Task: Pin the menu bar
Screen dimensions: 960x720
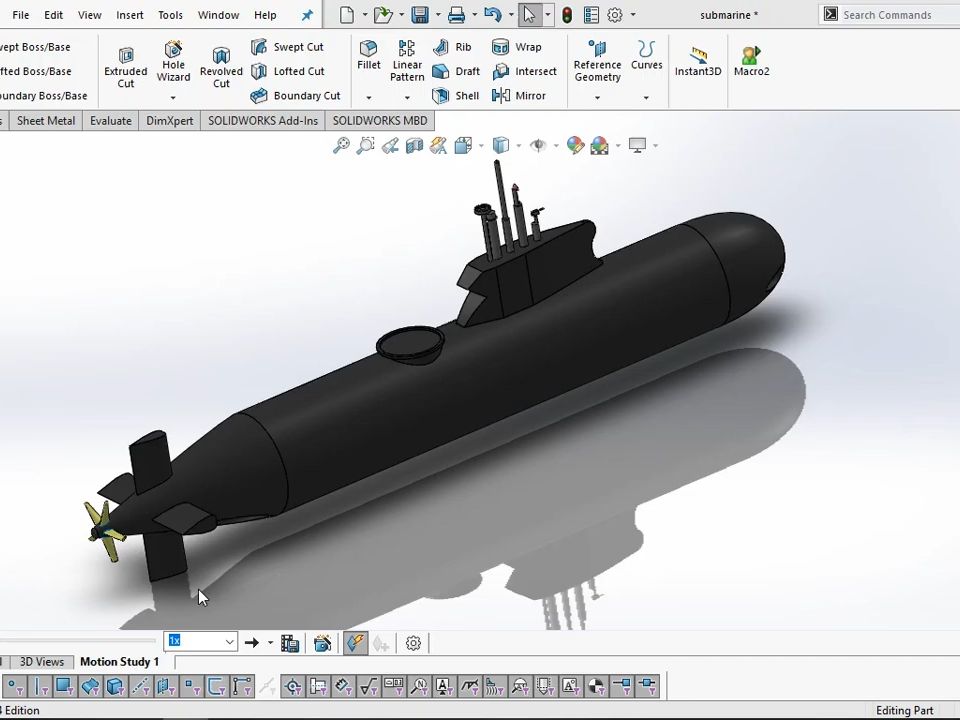Action: (x=307, y=15)
